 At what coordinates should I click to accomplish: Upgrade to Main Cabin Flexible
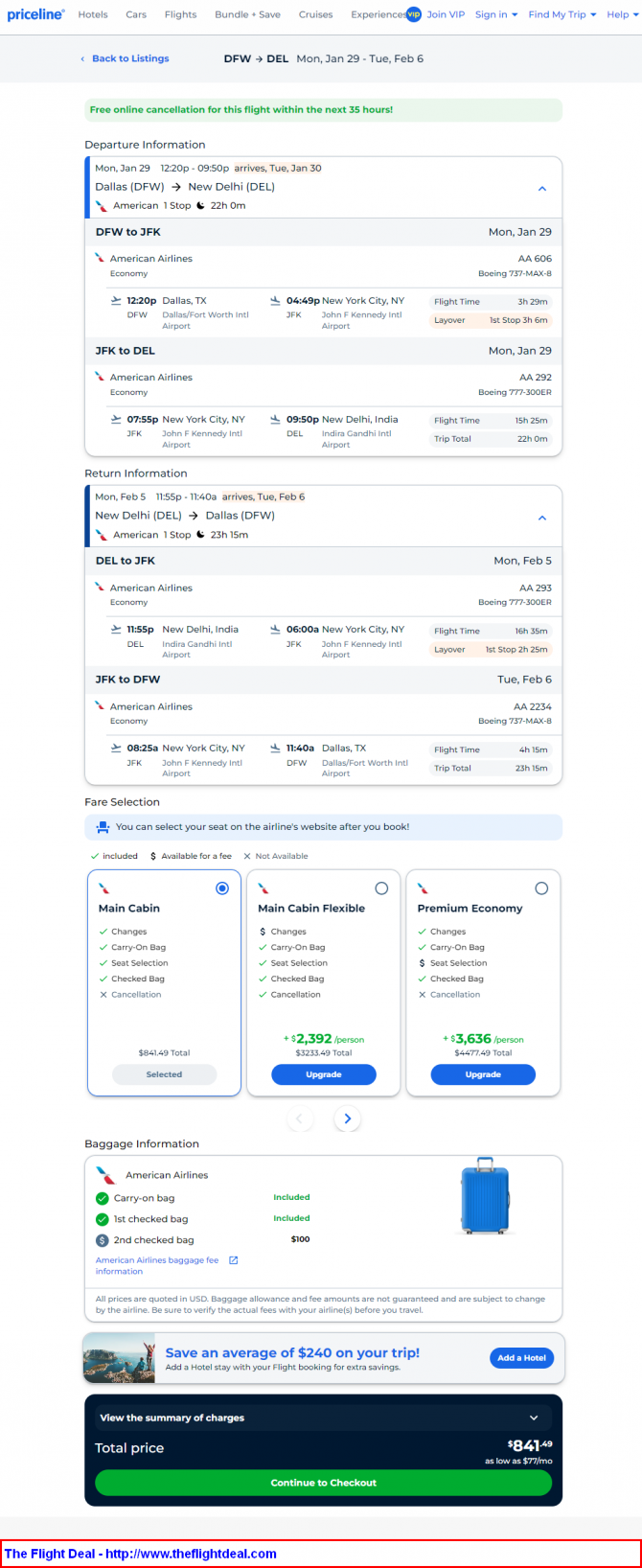pyautogui.click(x=324, y=1074)
